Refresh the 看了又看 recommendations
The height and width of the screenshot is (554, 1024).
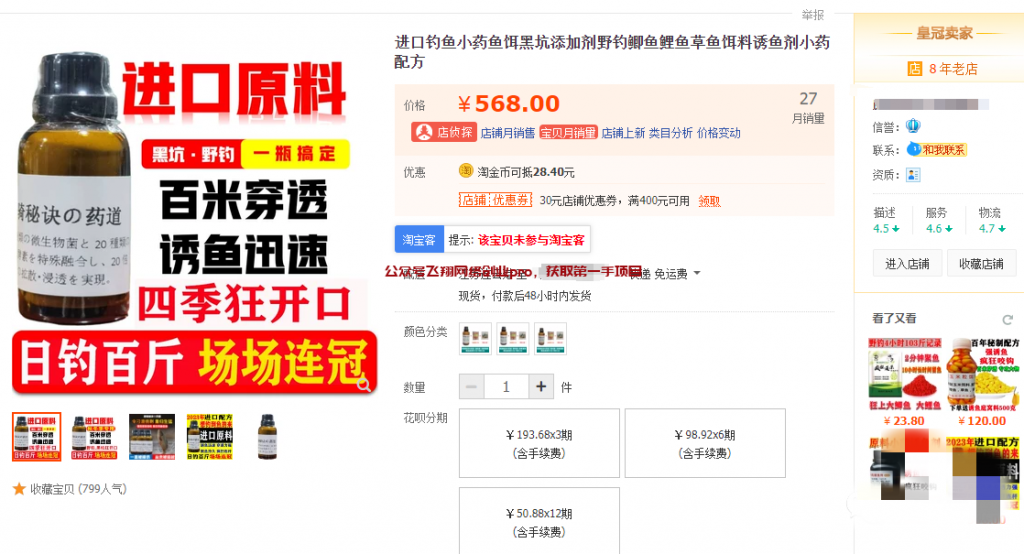click(1008, 319)
